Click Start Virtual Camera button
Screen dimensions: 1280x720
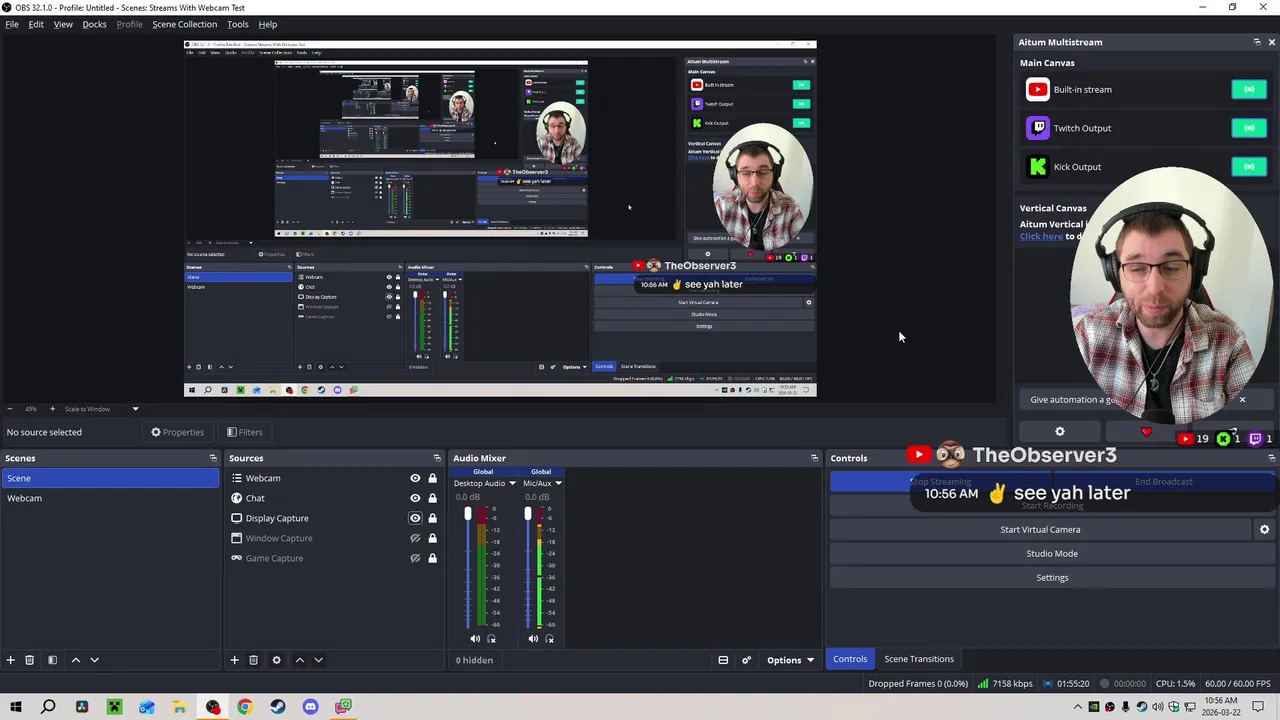click(x=1040, y=530)
